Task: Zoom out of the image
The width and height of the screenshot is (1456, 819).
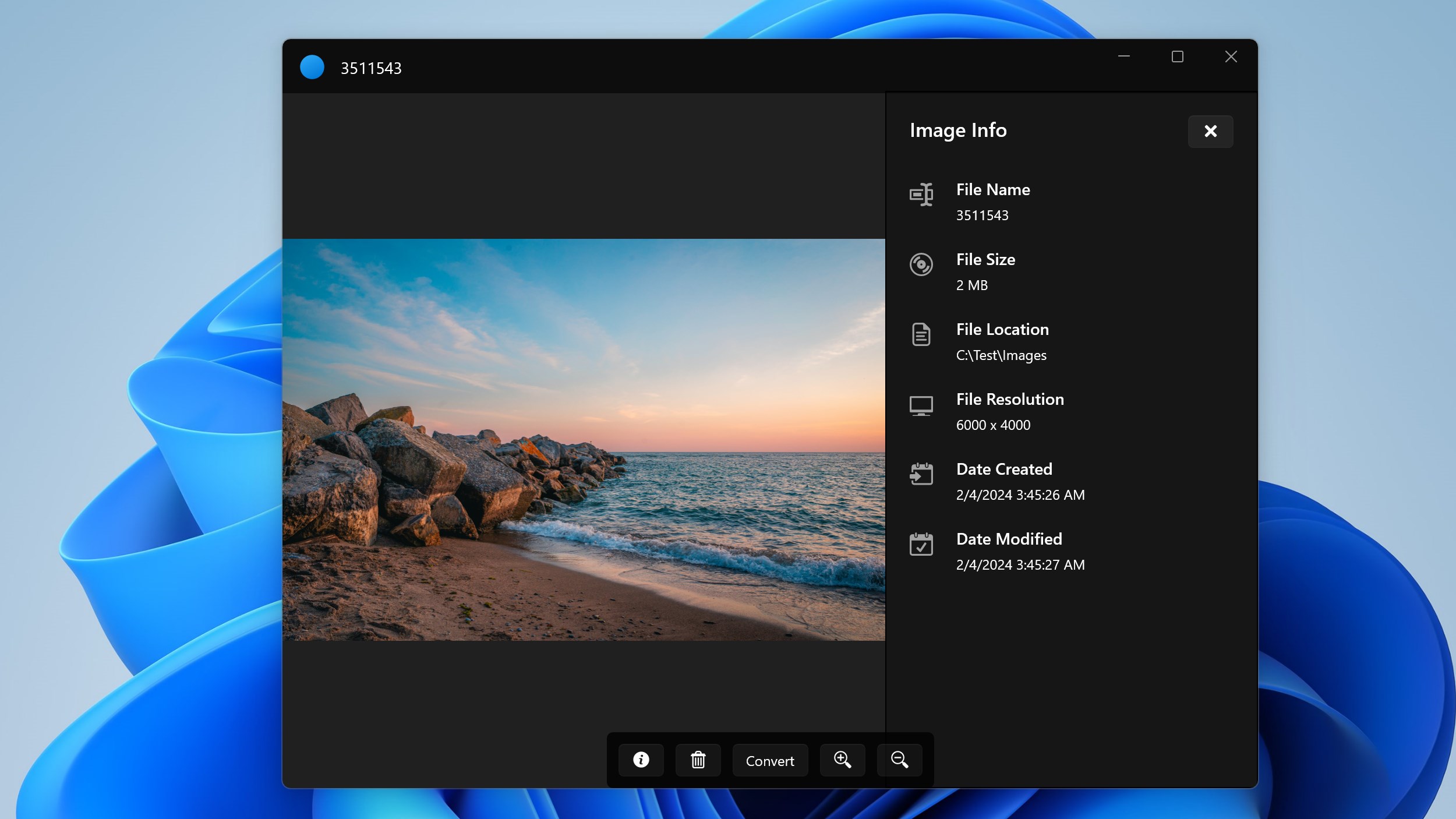Action: point(899,760)
